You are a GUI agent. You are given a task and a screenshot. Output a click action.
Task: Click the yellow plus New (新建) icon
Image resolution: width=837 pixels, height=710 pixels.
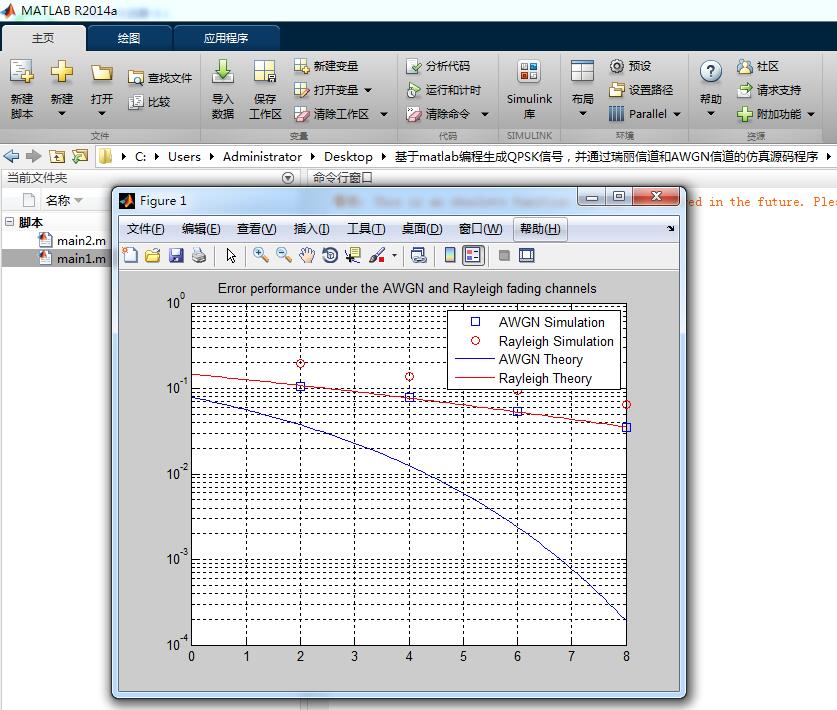62,72
